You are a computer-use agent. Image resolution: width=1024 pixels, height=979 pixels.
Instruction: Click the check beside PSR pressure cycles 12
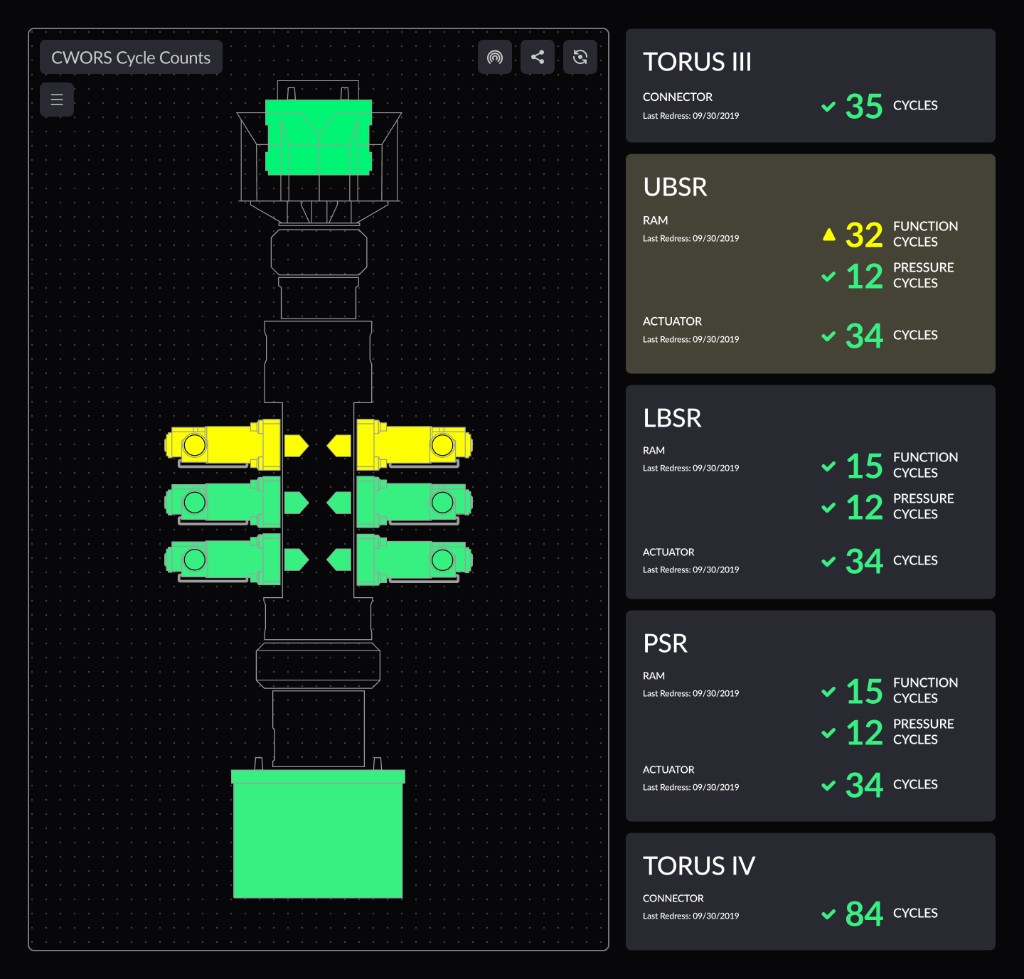829,733
